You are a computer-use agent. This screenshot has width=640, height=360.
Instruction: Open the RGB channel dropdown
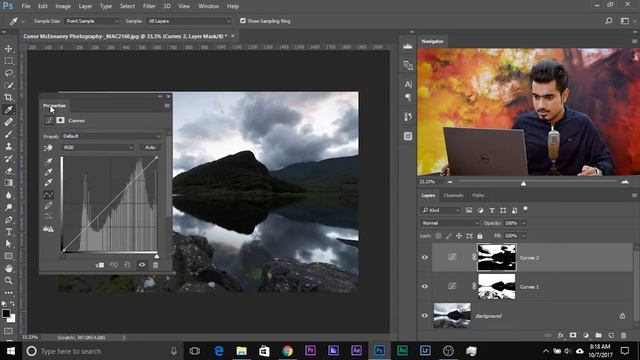coord(98,147)
